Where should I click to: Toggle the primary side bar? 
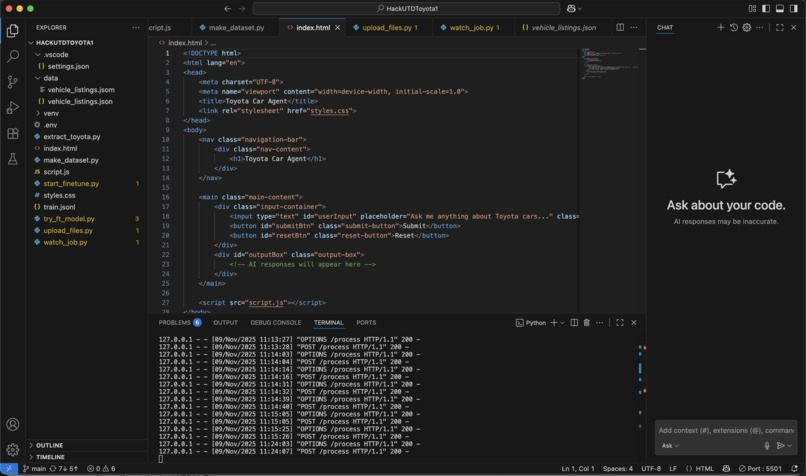[766, 8]
